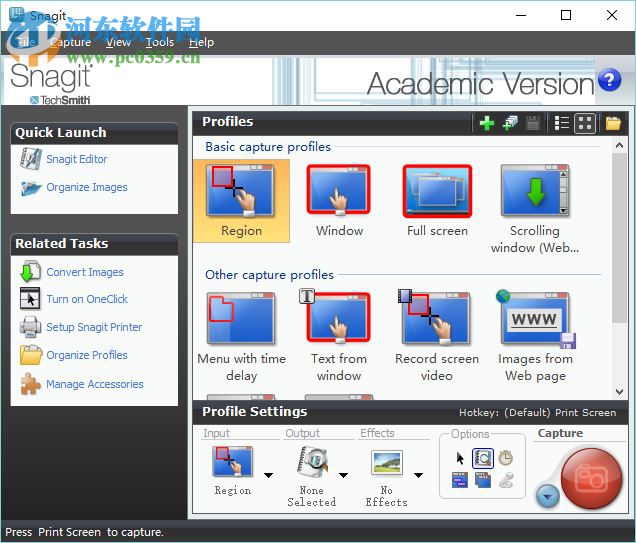
Task: Click the profiles list scroll up arrow
Action: coord(619,145)
